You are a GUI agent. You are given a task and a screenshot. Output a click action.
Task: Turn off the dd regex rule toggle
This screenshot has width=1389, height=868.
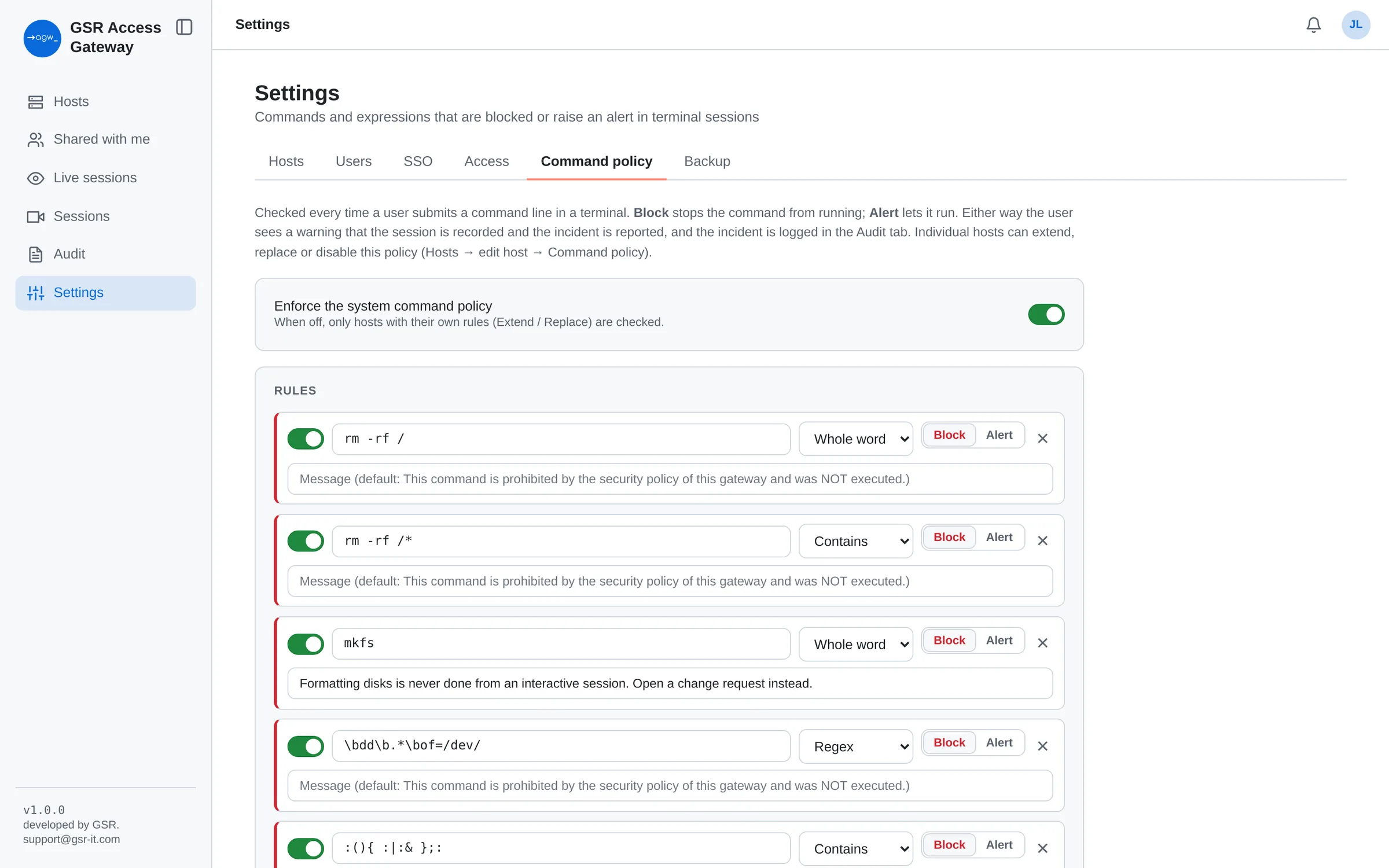(x=306, y=746)
